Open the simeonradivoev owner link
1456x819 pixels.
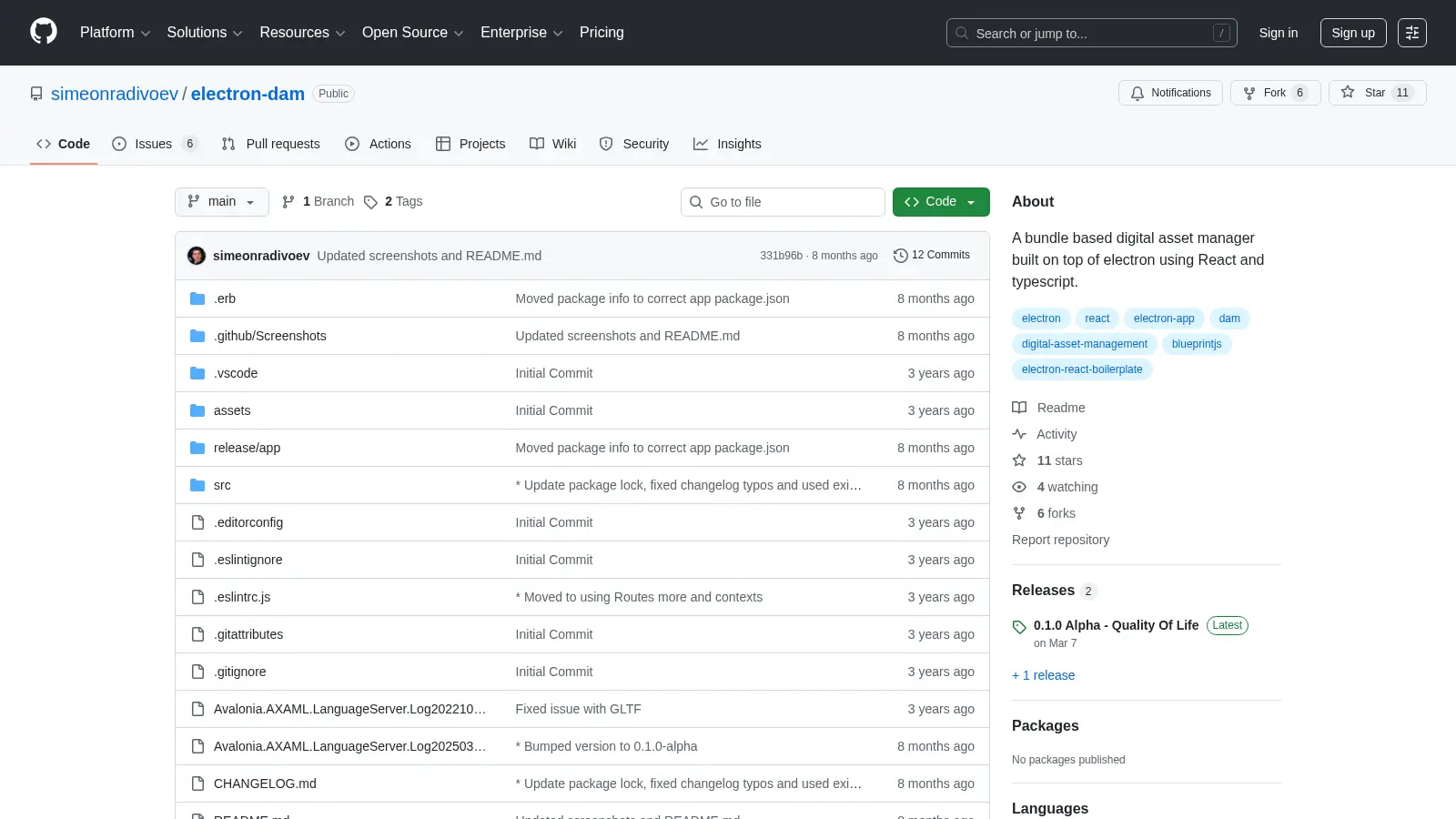point(115,94)
